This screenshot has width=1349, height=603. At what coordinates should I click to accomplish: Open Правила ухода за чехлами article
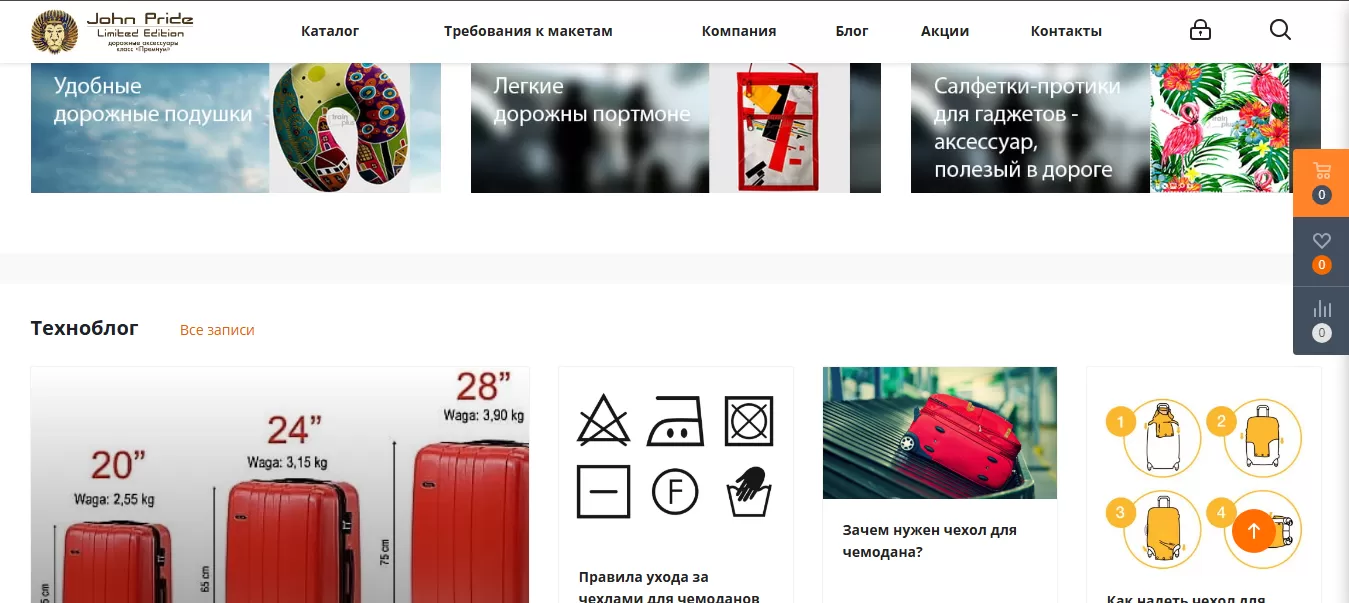tap(669, 588)
